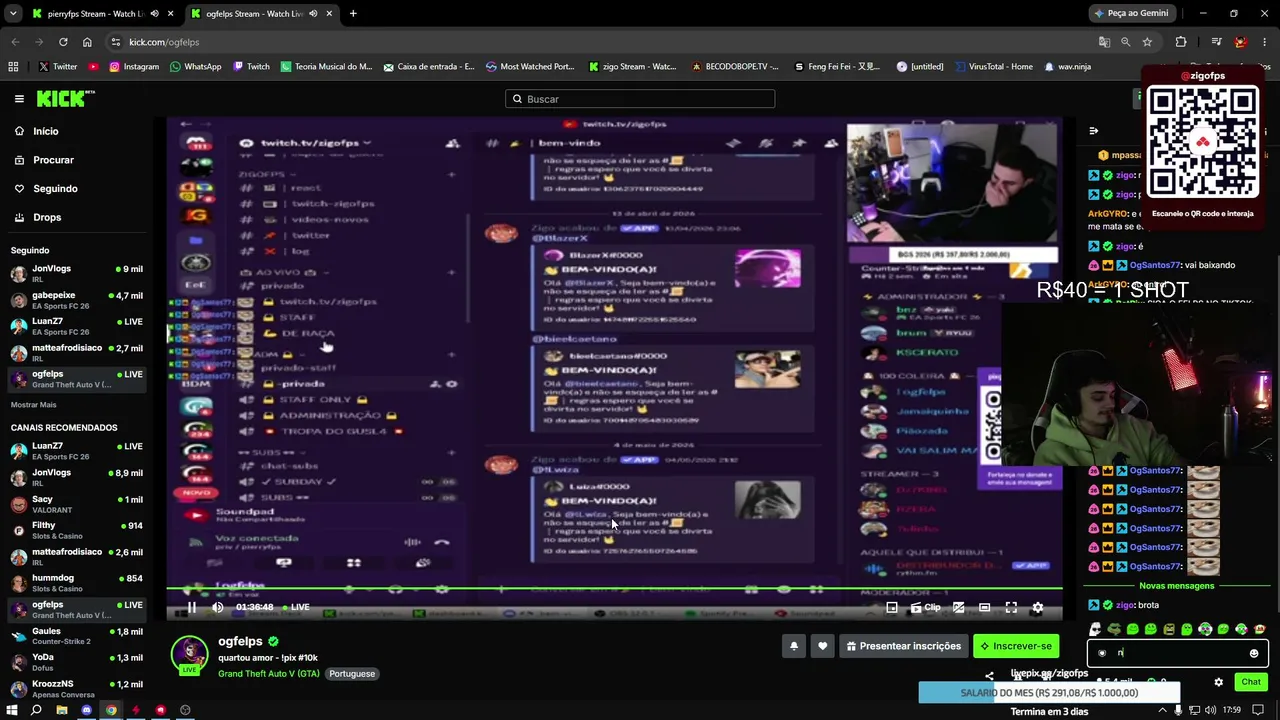Screen dimensions: 1280x720
Task: Open the Twitch bookmark
Action: coord(251,67)
